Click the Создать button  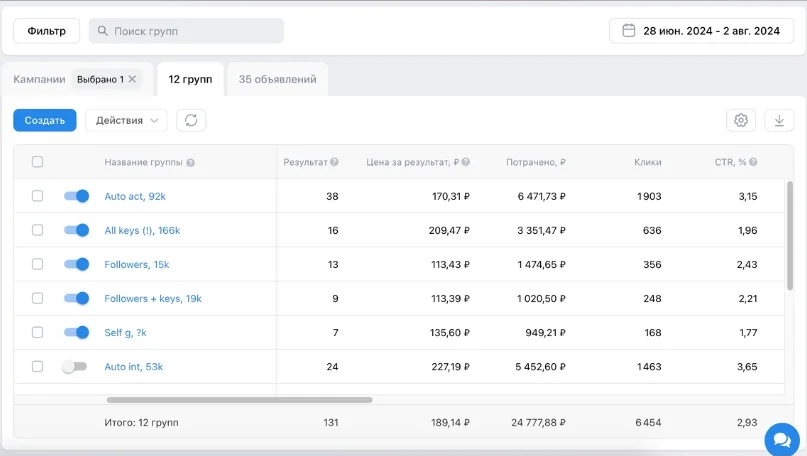45,120
